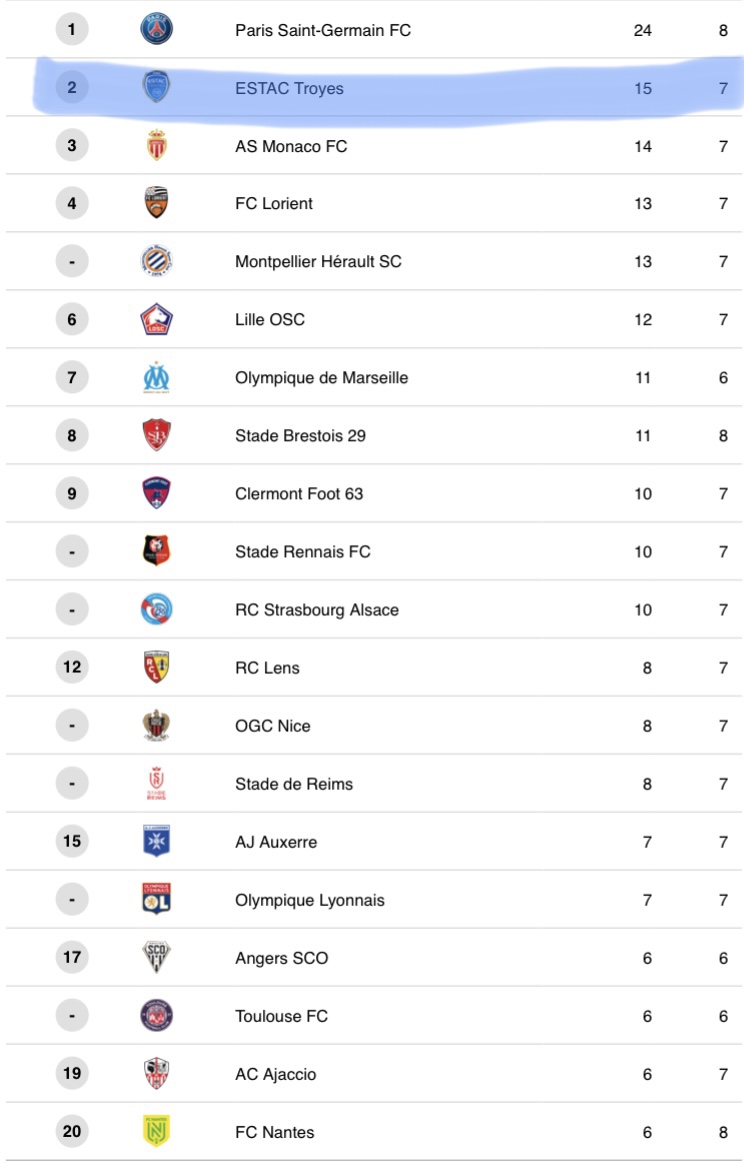Click the rank 20 position badge

pyautogui.click(x=72, y=1132)
